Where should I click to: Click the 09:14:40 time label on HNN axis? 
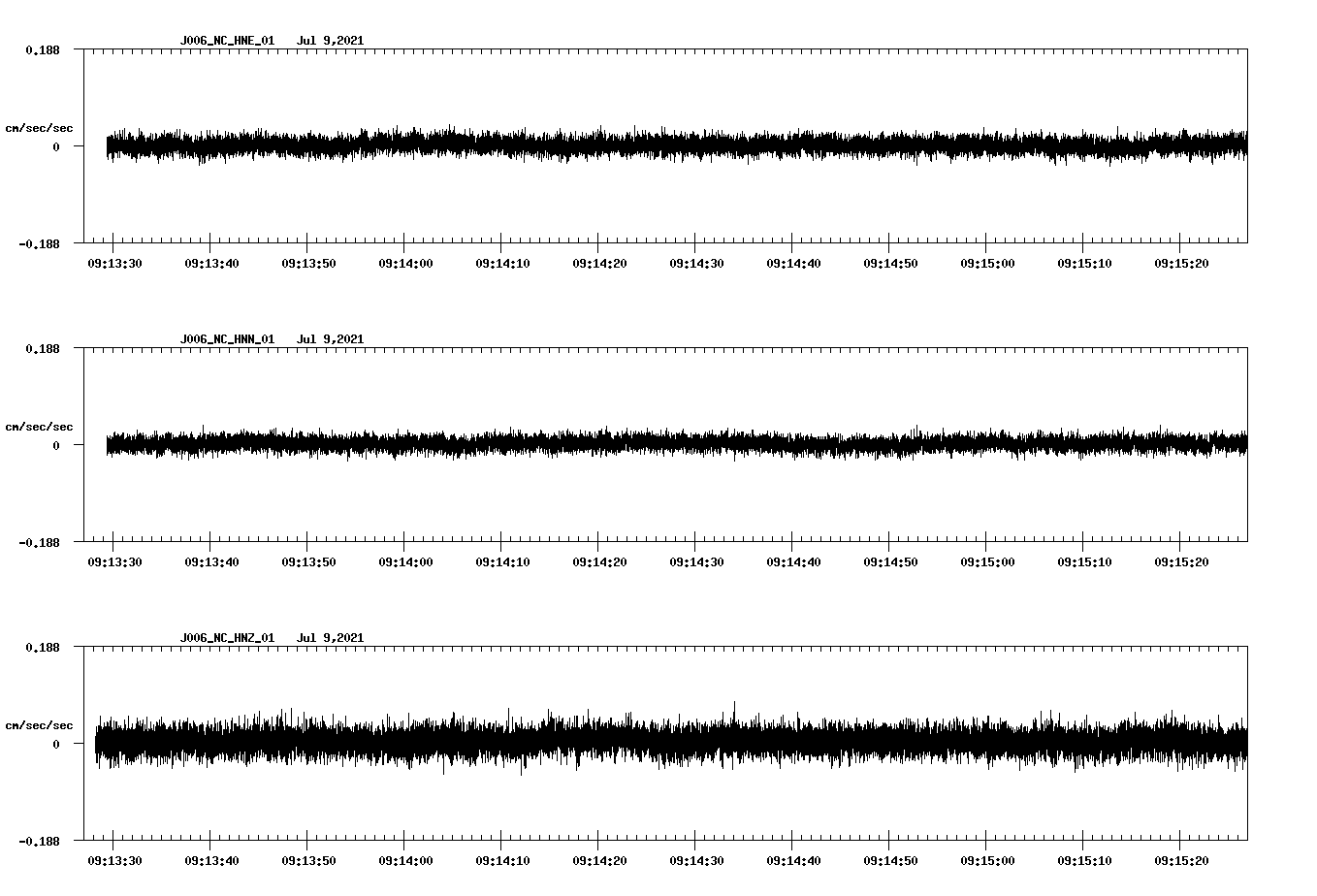[793, 562]
